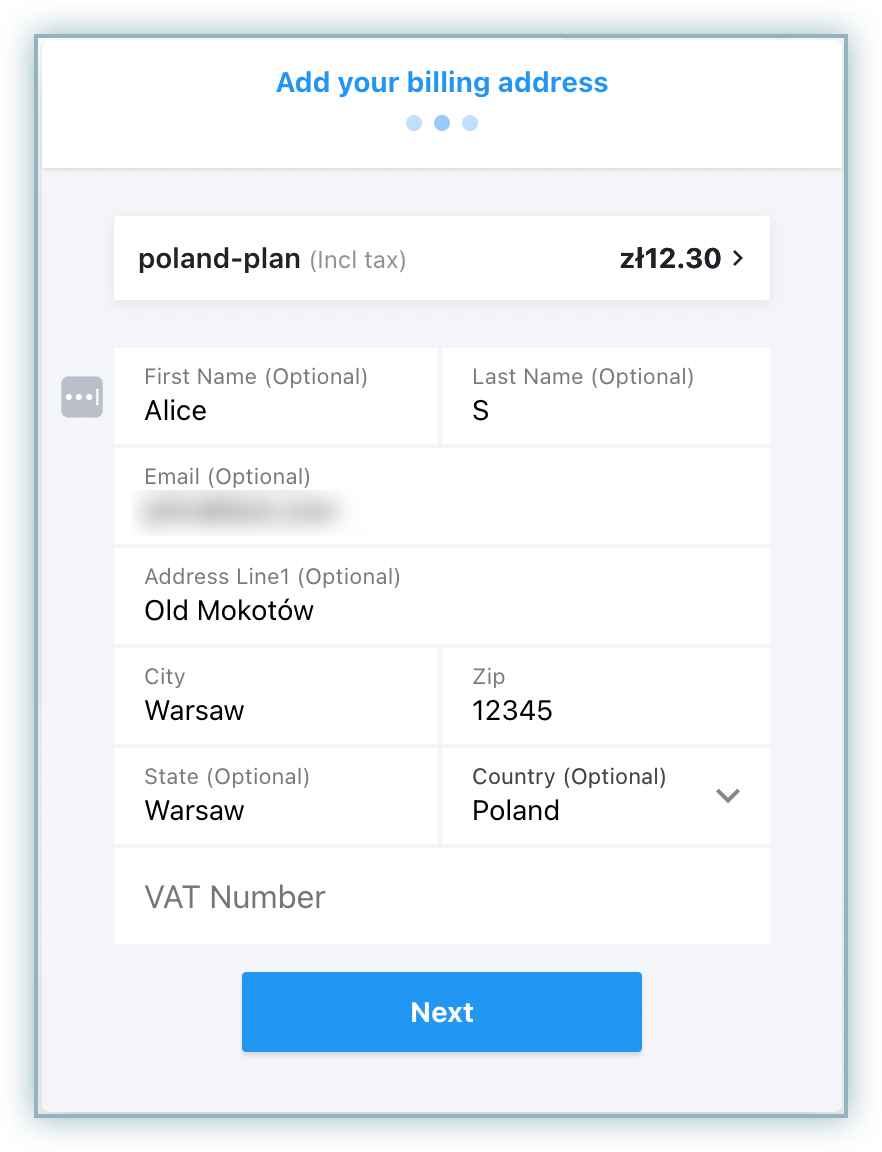Open the Country dropdown chevron
The height and width of the screenshot is (1152, 882).
728,796
